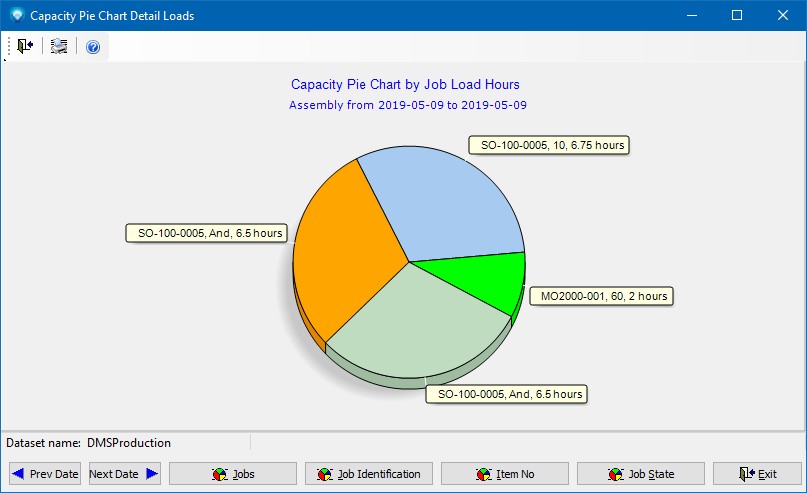Select the light blue pie slice
Viewport: 807px width, 493px height.
[x=440, y=200]
